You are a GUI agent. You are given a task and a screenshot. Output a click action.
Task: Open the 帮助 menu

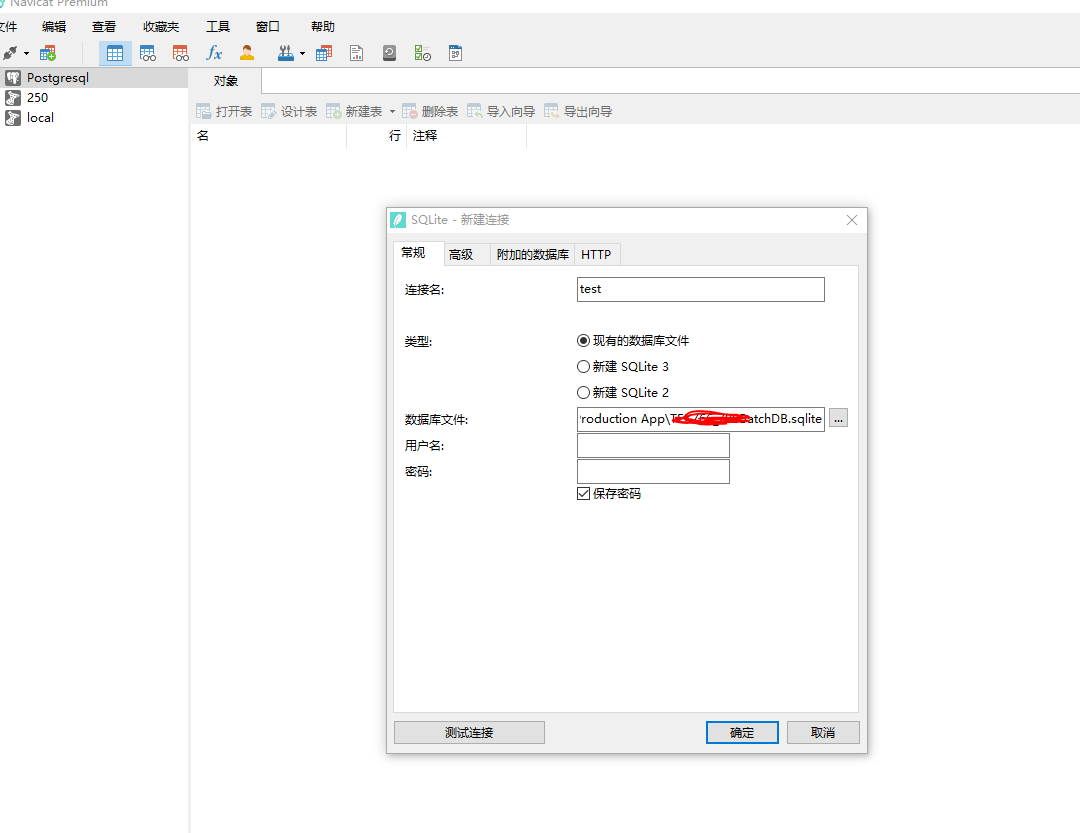pos(322,27)
